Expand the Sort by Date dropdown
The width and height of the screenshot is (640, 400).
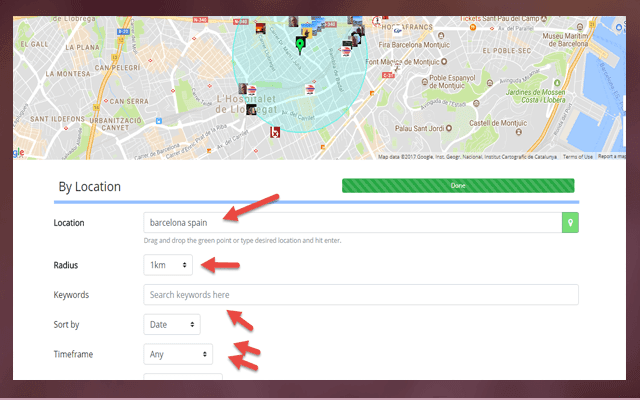[171, 324]
